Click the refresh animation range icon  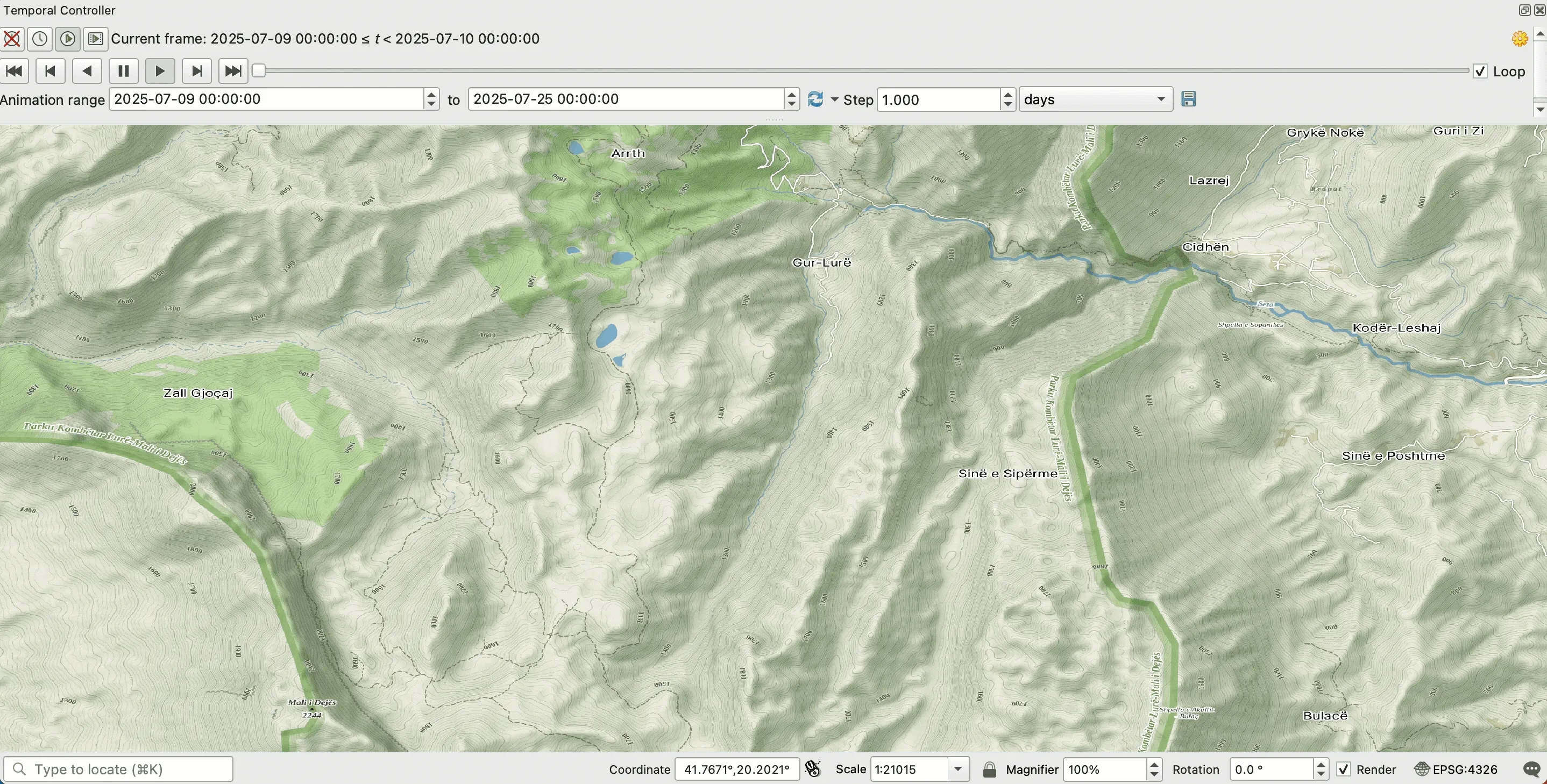click(815, 99)
